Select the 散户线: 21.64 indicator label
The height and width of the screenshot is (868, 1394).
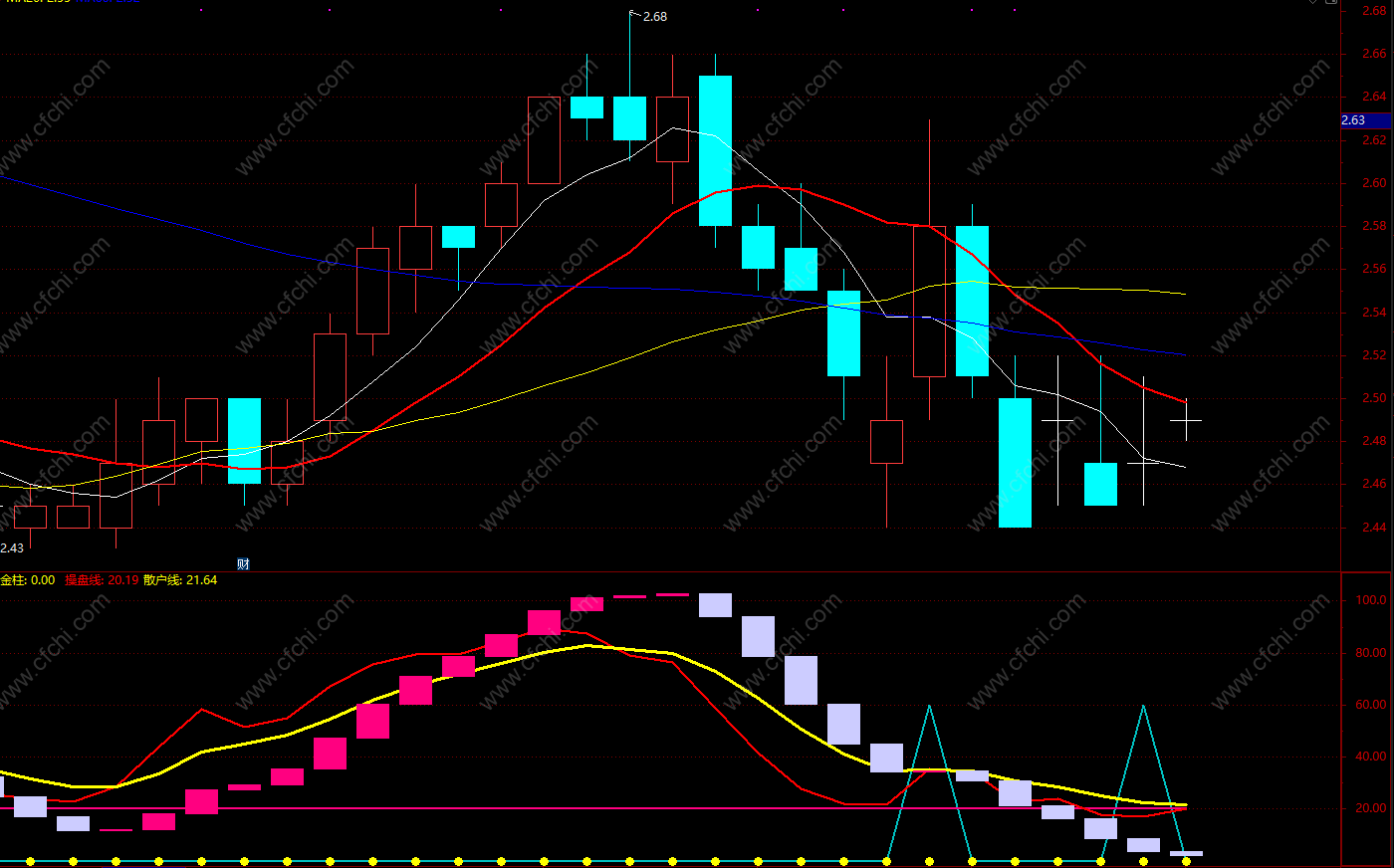click(x=180, y=580)
